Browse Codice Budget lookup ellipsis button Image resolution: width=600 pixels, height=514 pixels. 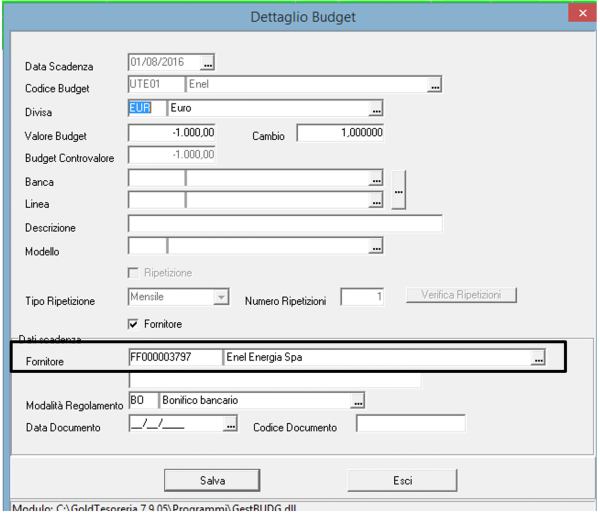(434, 86)
